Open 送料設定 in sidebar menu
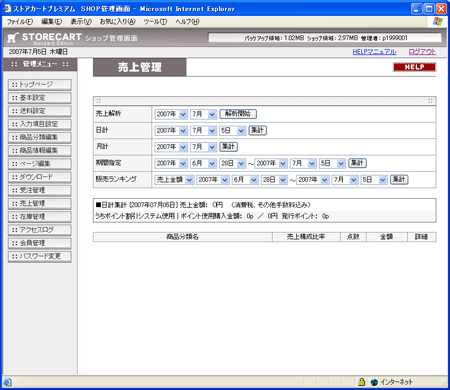The image size is (450, 390). 40,111
